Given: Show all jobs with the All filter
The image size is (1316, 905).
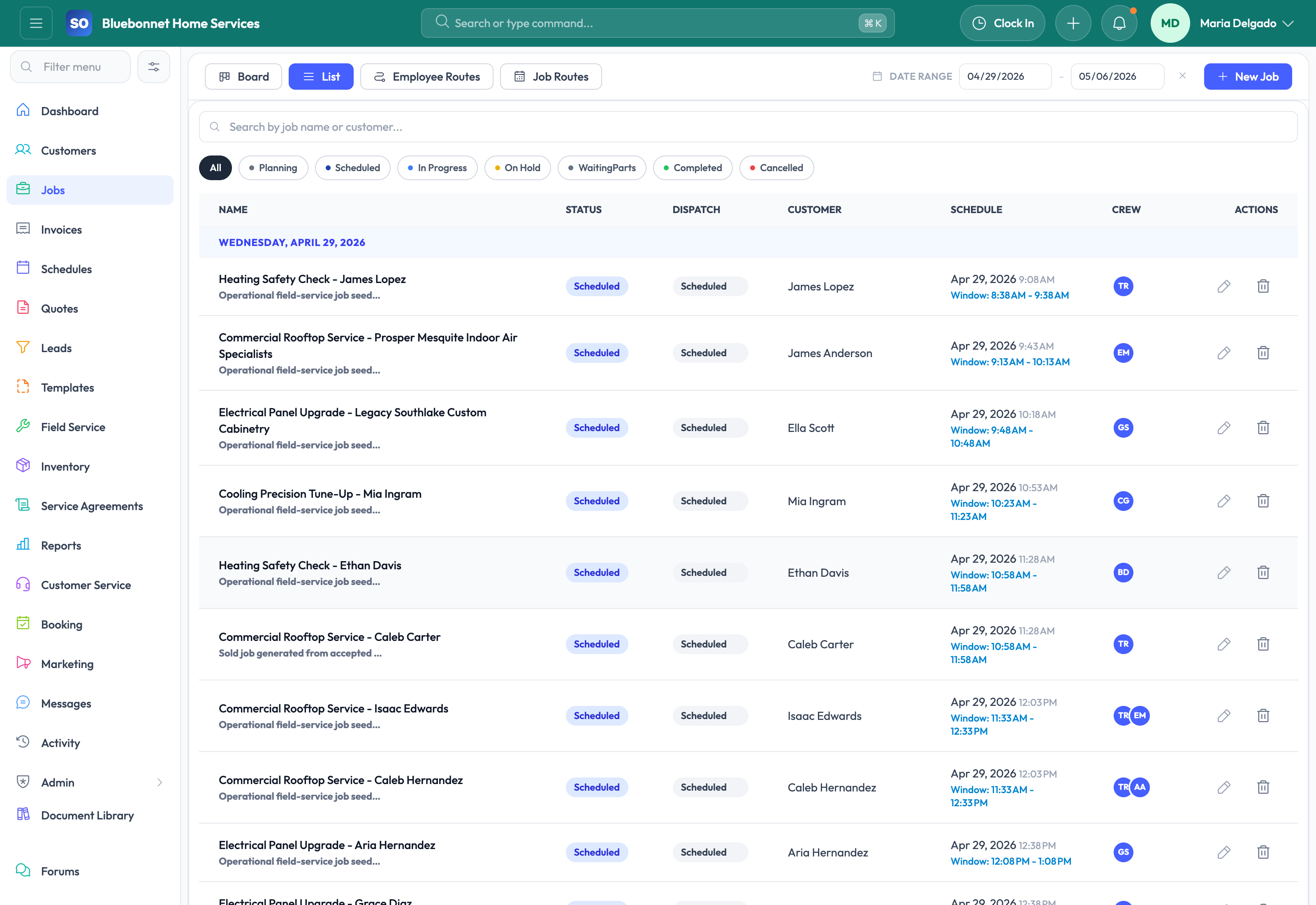Looking at the screenshot, I should (x=215, y=168).
